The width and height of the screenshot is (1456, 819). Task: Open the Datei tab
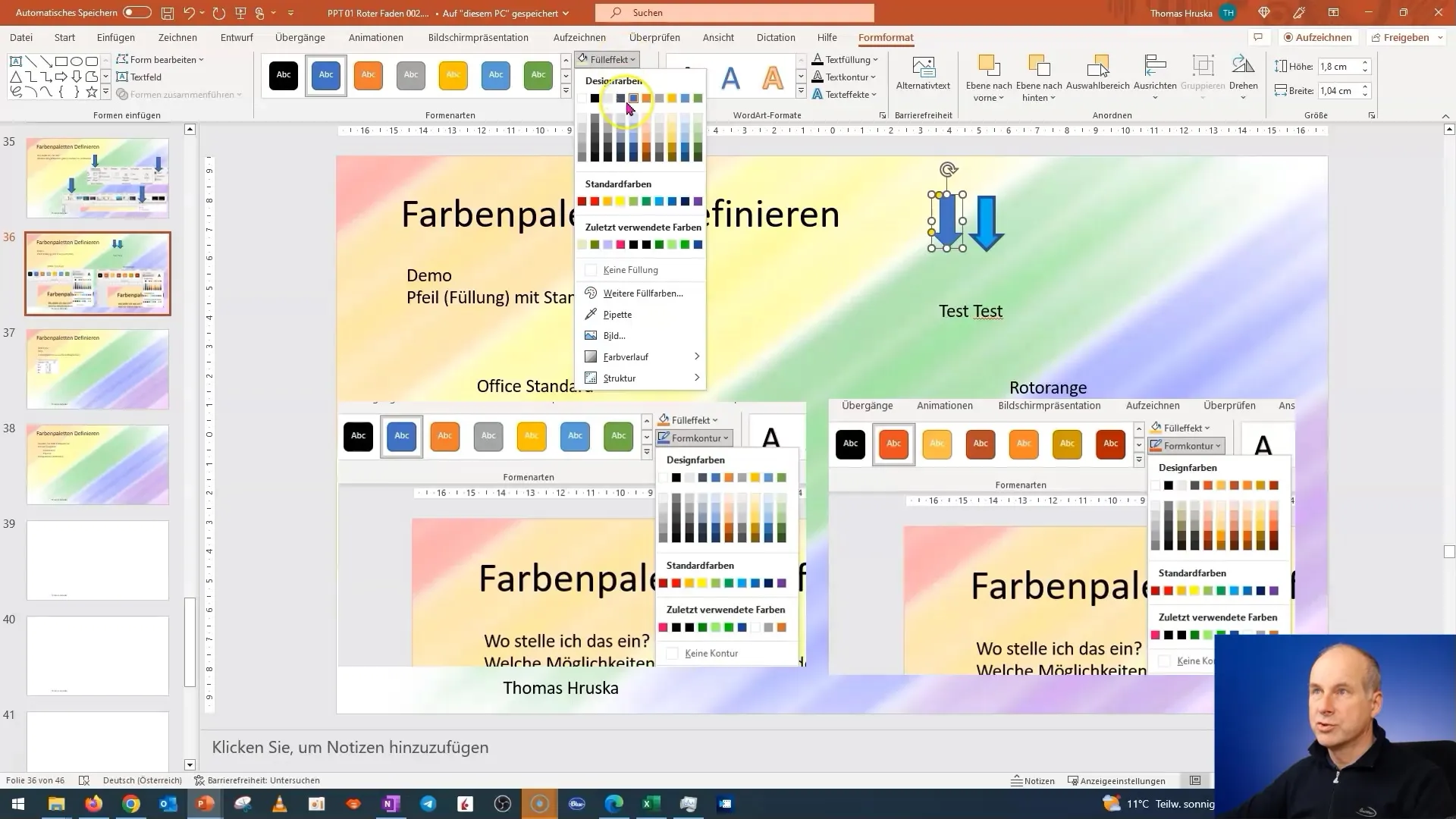tap(21, 37)
